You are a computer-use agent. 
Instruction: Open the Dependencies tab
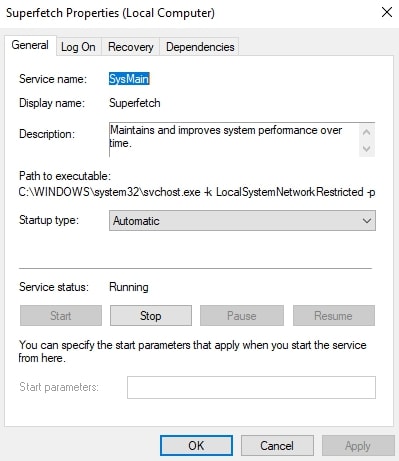[x=200, y=47]
